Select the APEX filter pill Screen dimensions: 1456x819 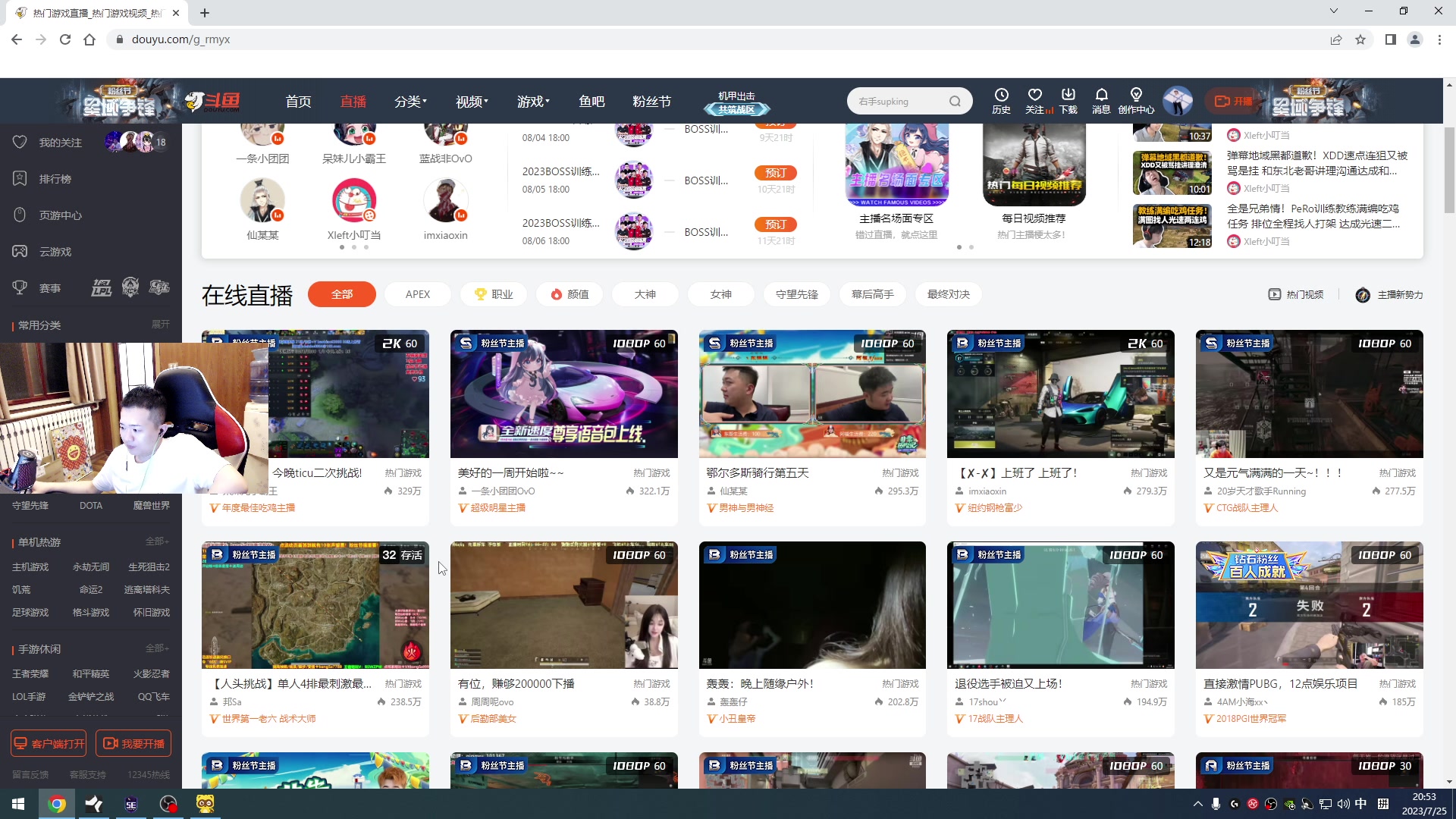(417, 294)
